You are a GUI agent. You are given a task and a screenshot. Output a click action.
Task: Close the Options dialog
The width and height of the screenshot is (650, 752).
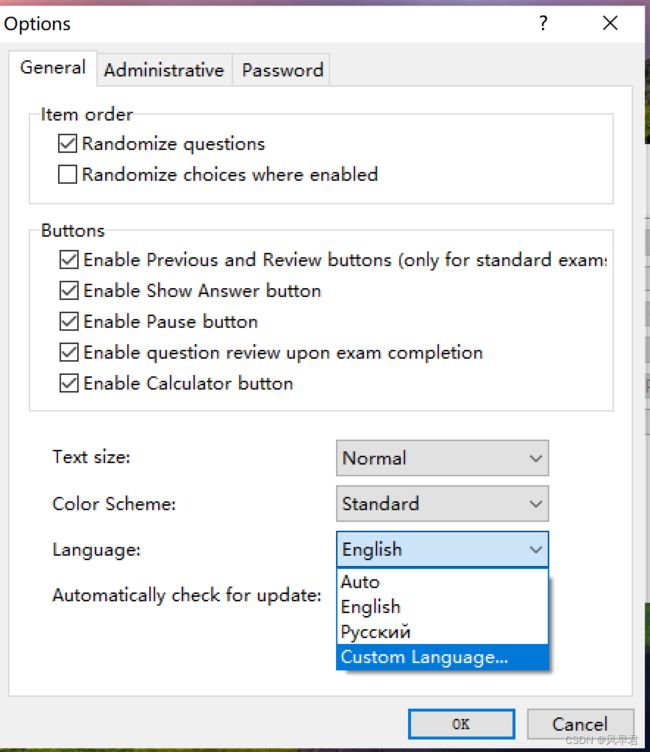610,23
